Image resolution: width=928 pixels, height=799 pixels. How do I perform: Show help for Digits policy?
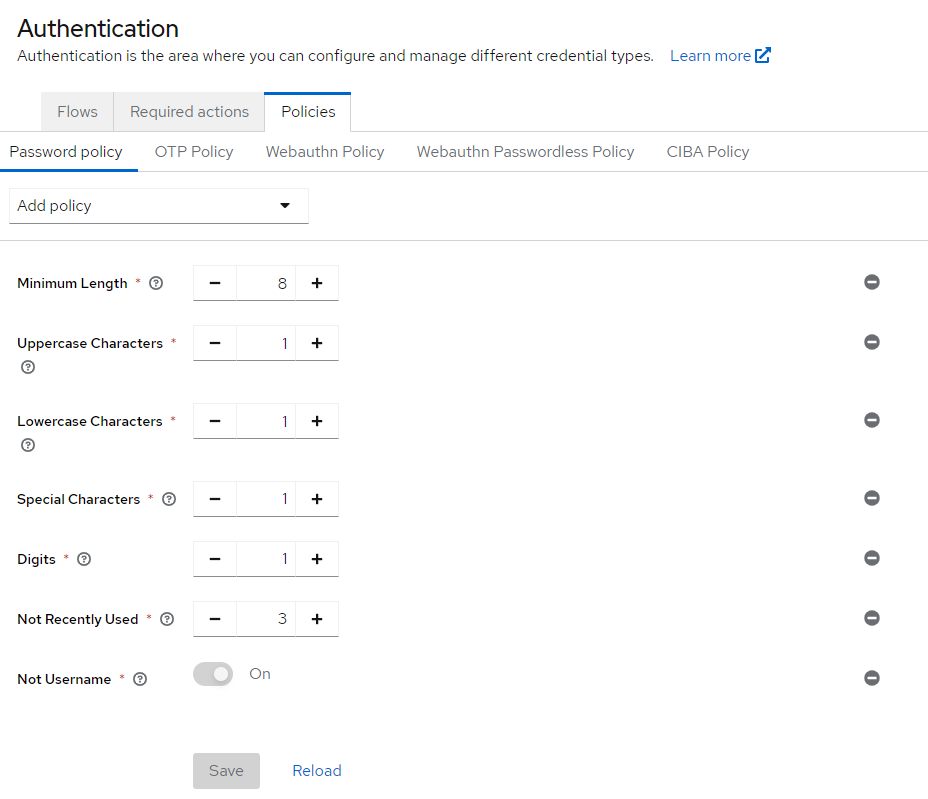(x=84, y=559)
